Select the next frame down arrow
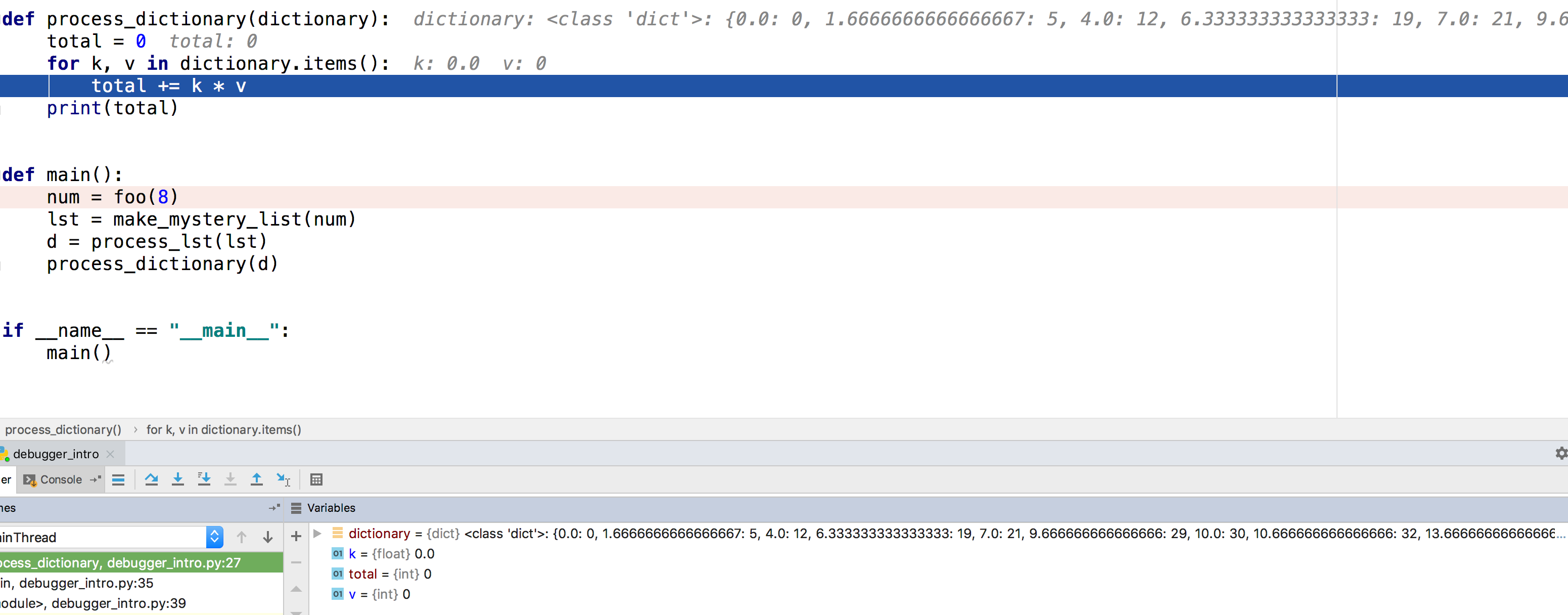The height and width of the screenshot is (615, 1568). 268,537
